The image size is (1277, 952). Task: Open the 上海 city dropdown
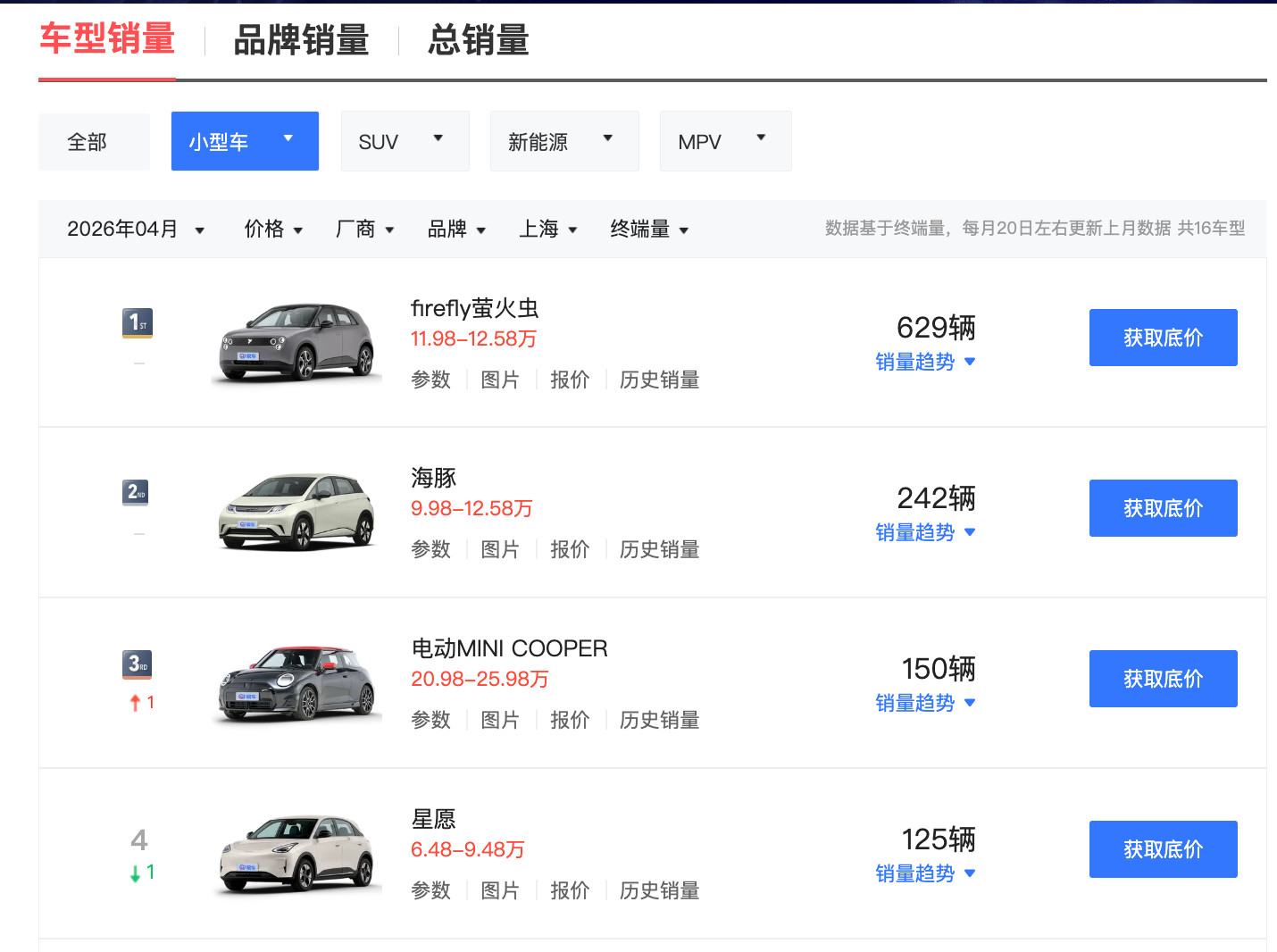[548, 230]
